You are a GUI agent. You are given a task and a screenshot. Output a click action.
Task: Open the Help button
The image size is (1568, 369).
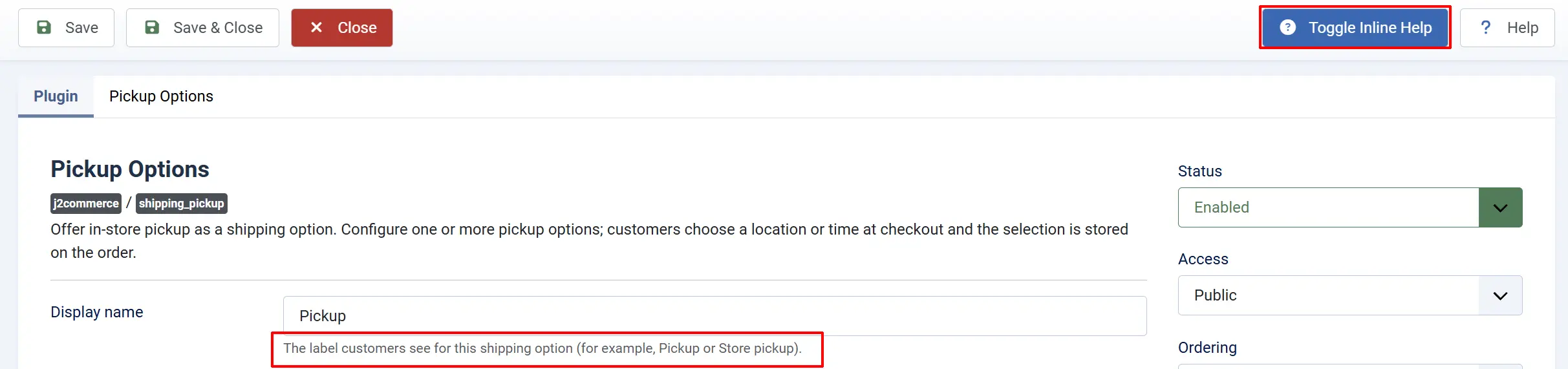[1507, 28]
